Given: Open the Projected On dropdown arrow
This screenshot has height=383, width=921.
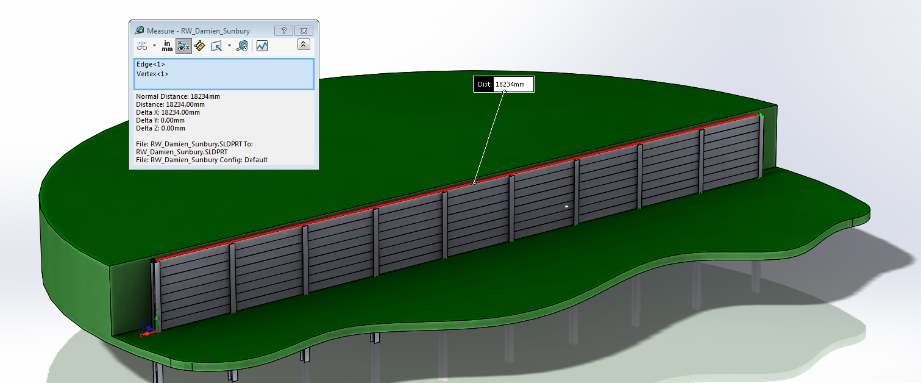Looking at the screenshot, I should click(x=229, y=45).
